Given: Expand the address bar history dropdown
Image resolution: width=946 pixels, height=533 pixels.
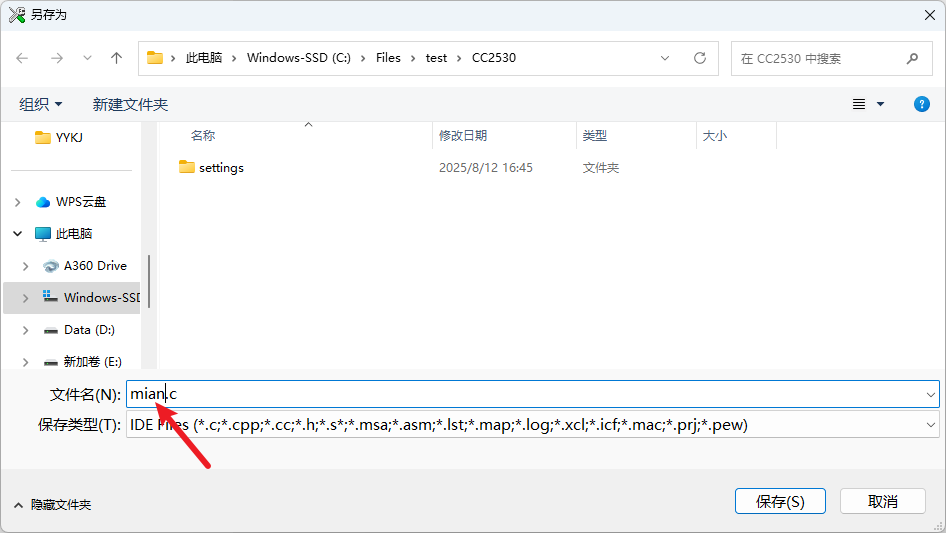Looking at the screenshot, I should [x=665, y=58].
